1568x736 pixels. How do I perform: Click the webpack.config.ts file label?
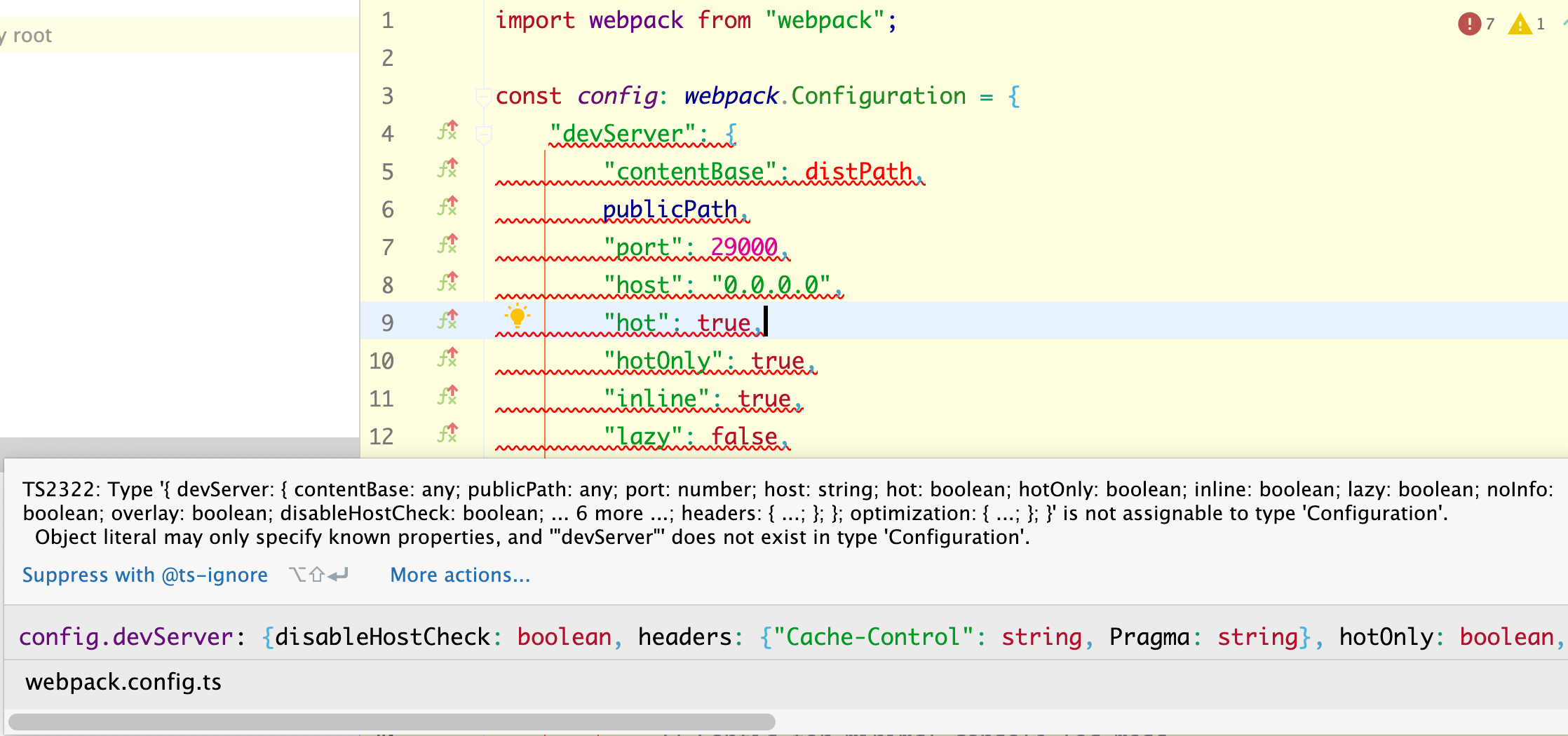point(123,682)
